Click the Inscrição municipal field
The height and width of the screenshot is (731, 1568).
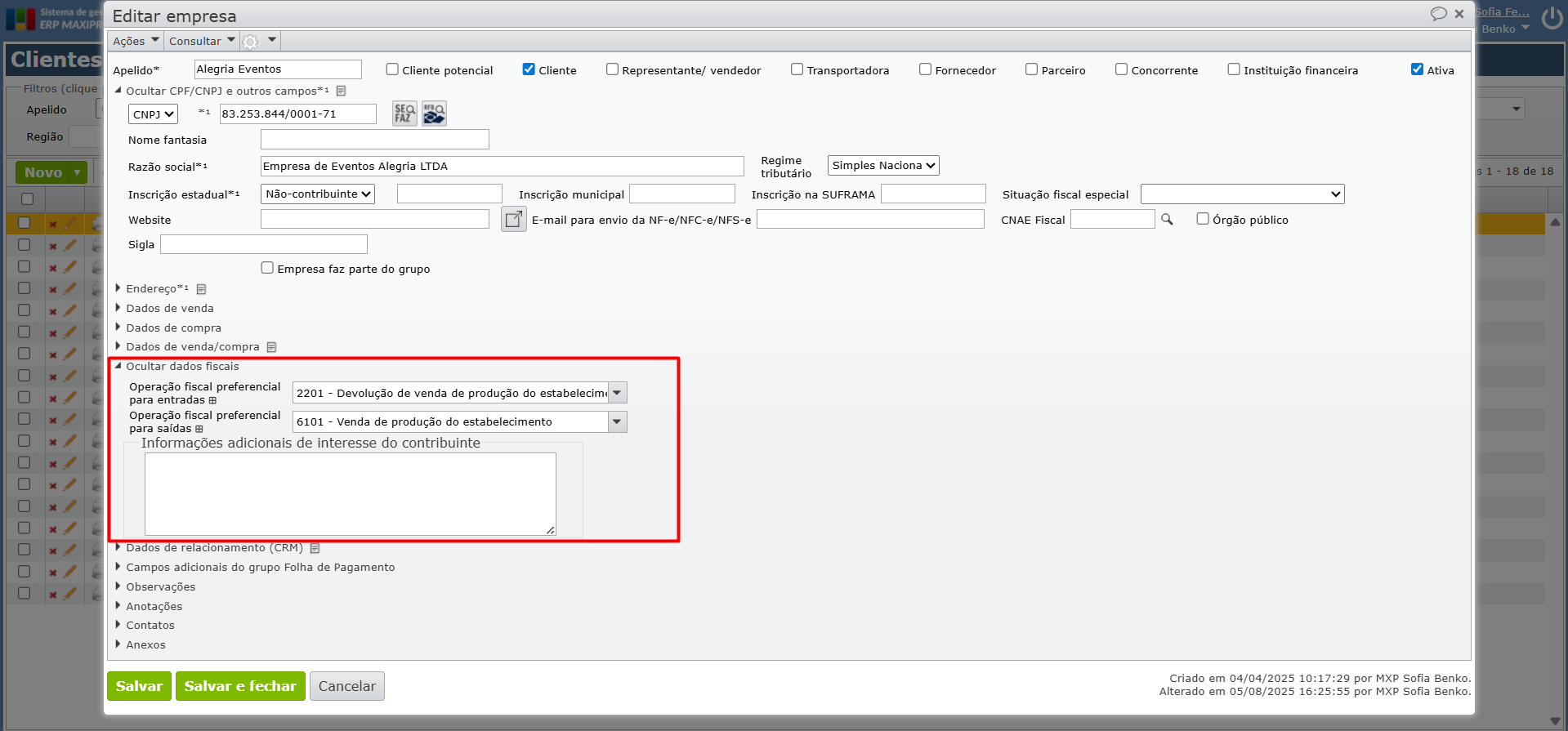pos(682,194)
